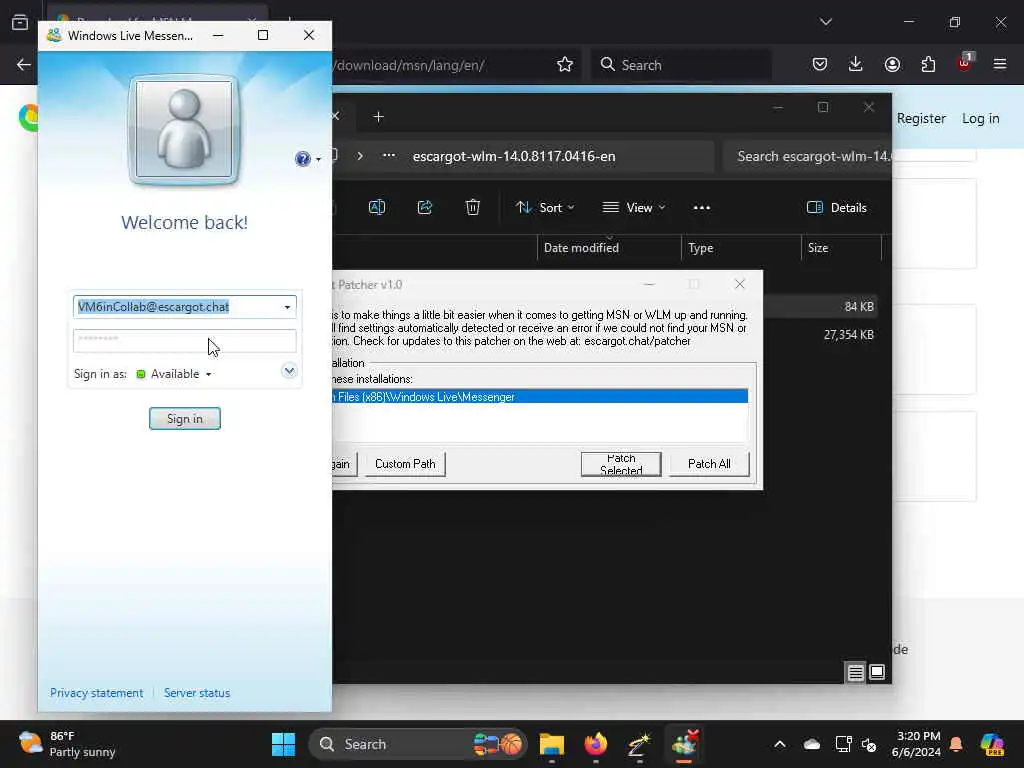
Task: Open Firefox downloads panel
Action: tap(856, 64)
